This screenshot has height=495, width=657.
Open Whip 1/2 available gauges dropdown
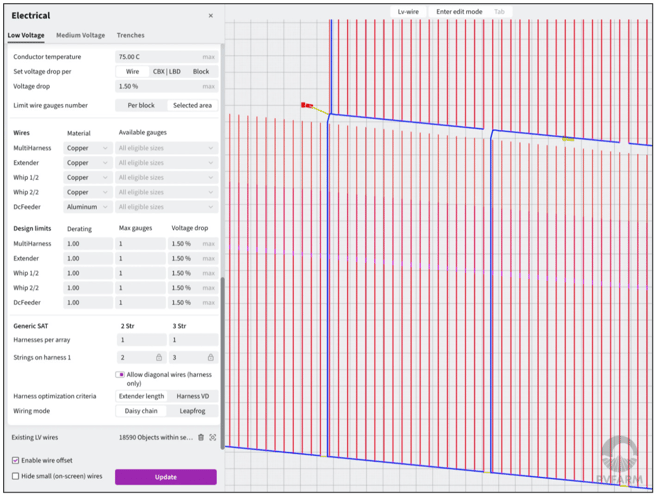[166, 177]
